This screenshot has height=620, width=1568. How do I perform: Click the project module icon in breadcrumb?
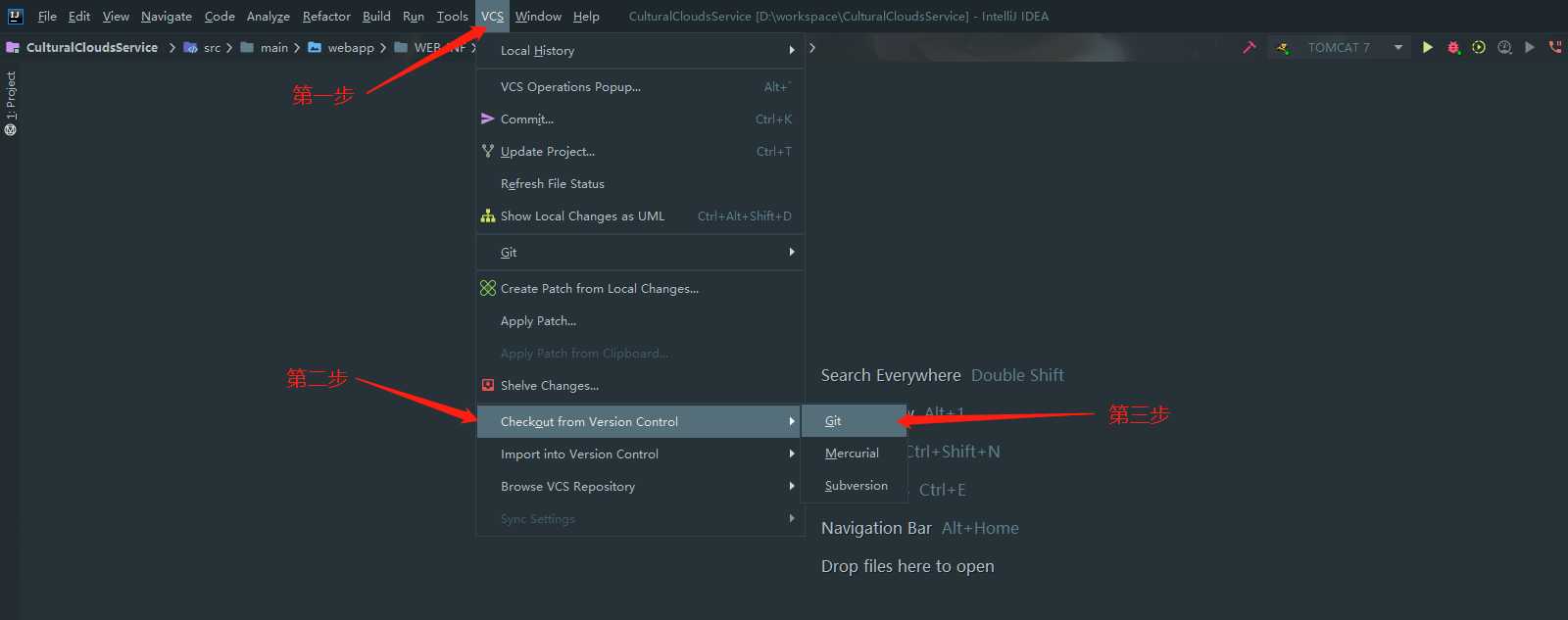[x=13, y=47]
